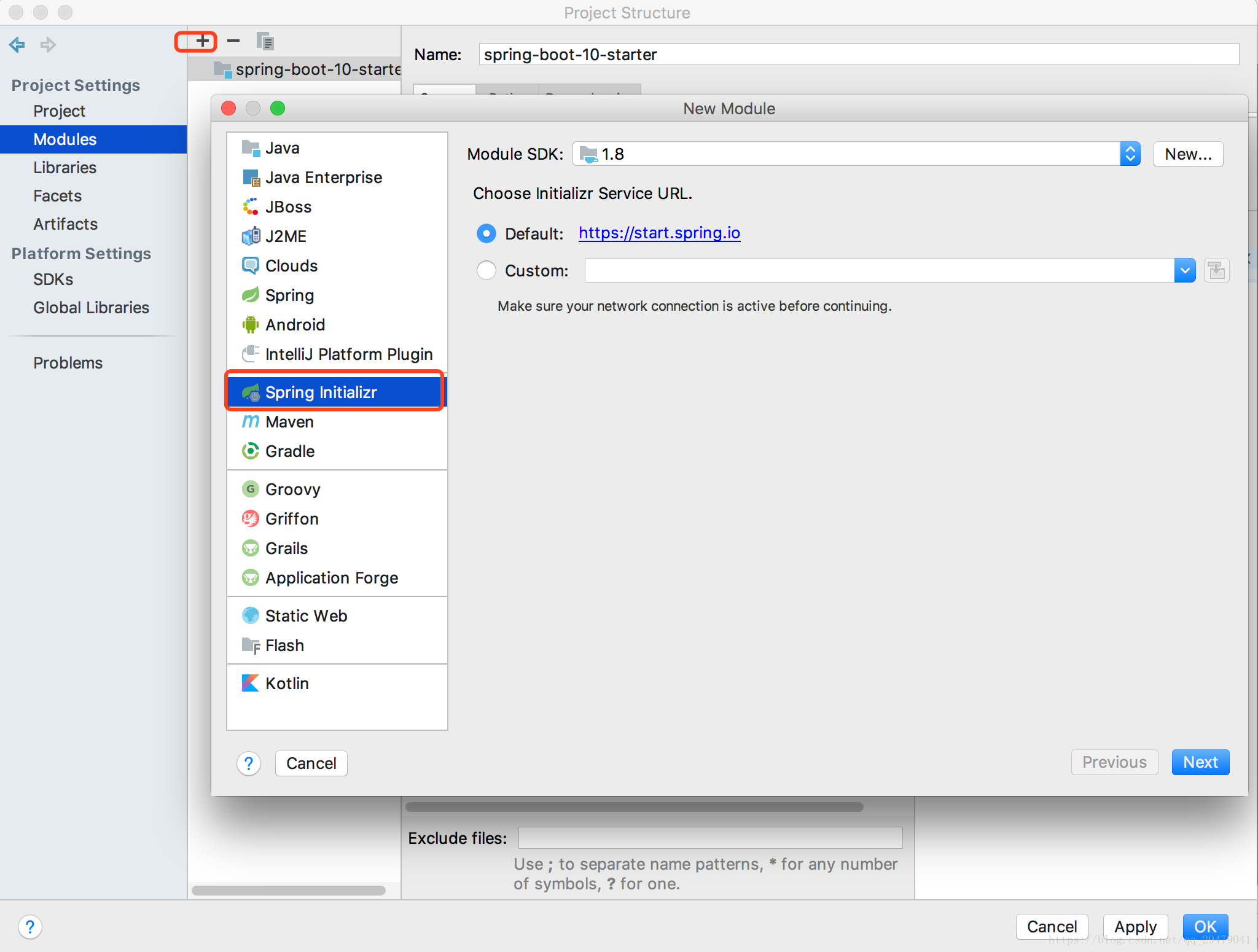The height and width of the screenshot is (952, 1258).
Task: Click the New... SDK button
Action: tap(1188, 154)
